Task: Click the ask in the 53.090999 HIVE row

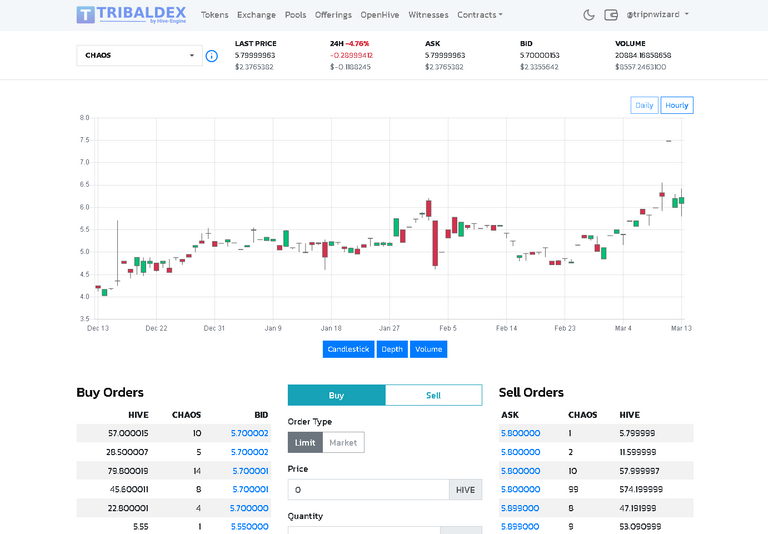Action: 520,527
